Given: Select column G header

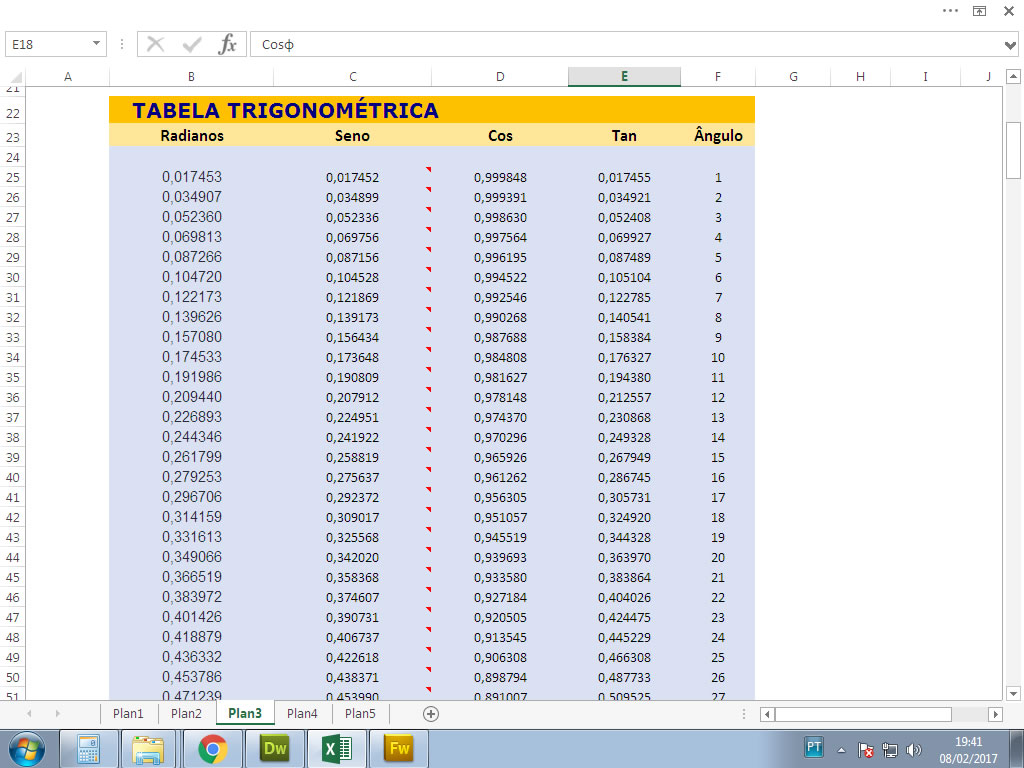Looking at the screenshot, I should tap(793, 76).
